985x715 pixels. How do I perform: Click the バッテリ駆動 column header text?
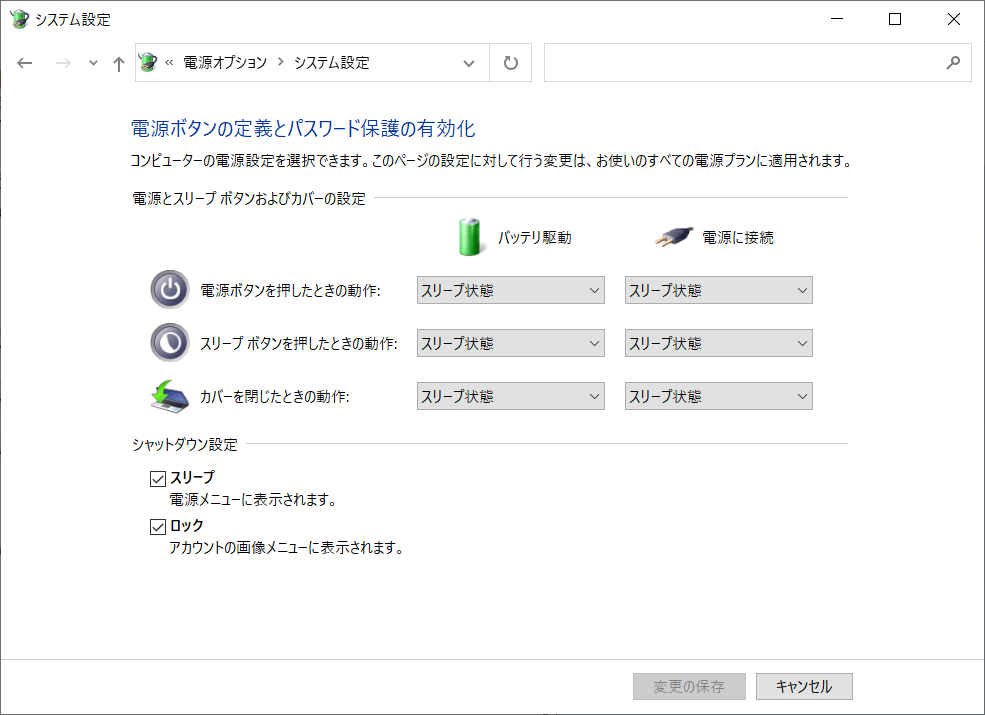[x=535, y=237]
